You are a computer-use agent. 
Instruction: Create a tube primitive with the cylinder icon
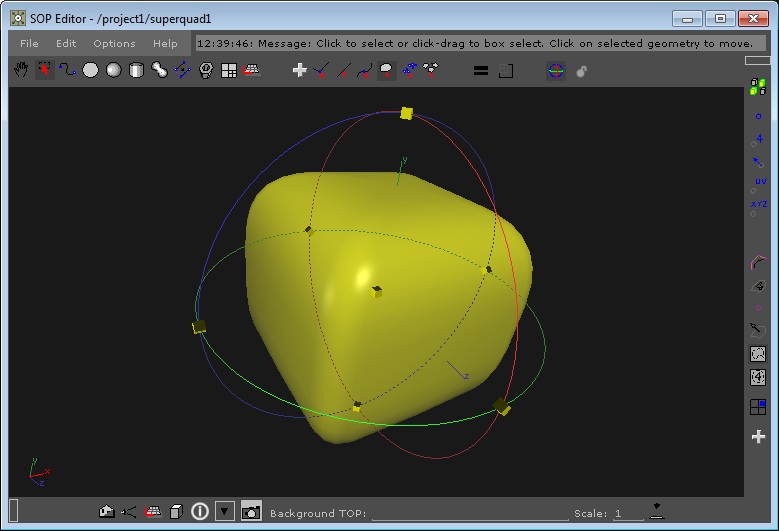tap(136, 70)
